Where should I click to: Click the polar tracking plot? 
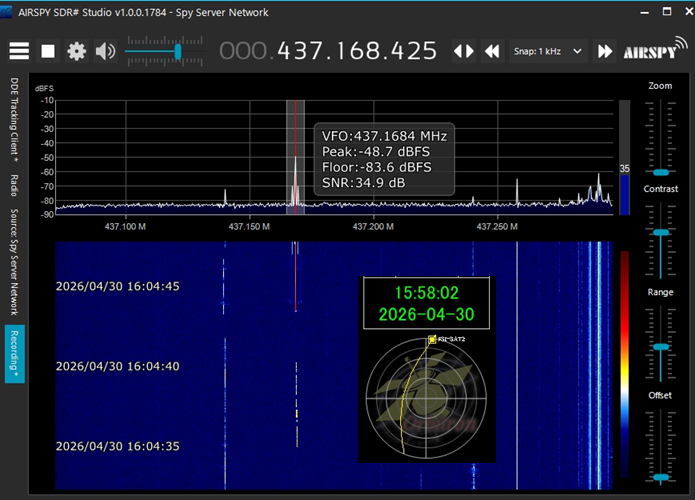coord(426,398)
